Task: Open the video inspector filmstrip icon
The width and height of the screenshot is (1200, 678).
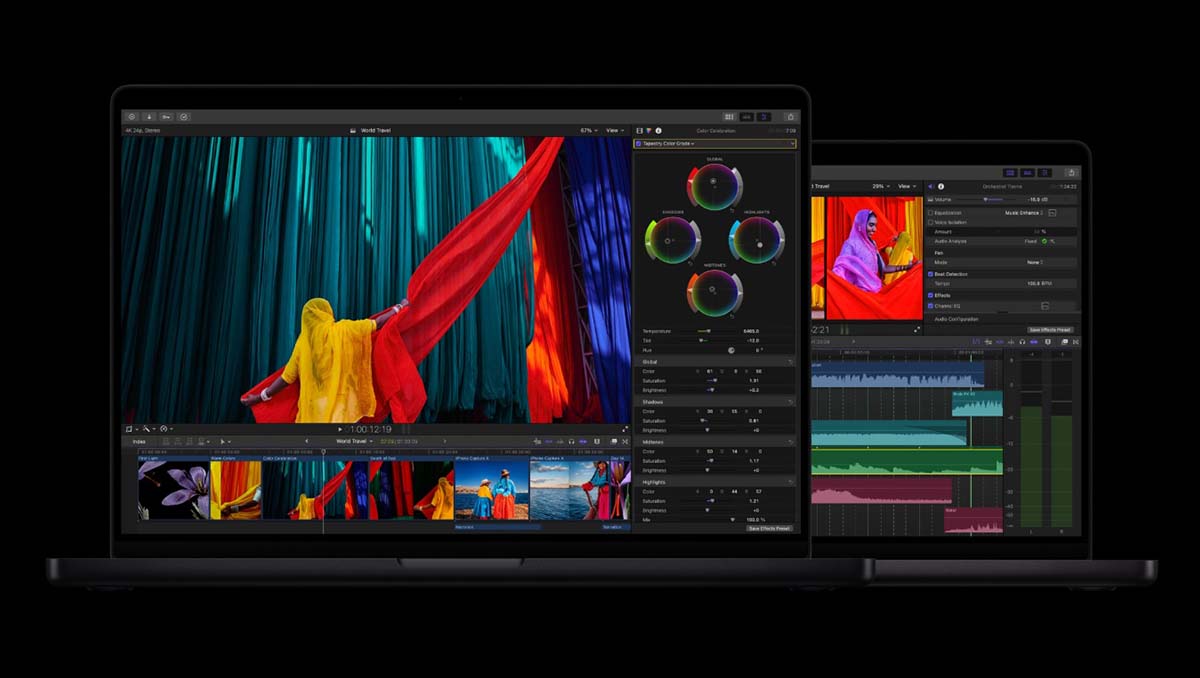Action: 640,130
